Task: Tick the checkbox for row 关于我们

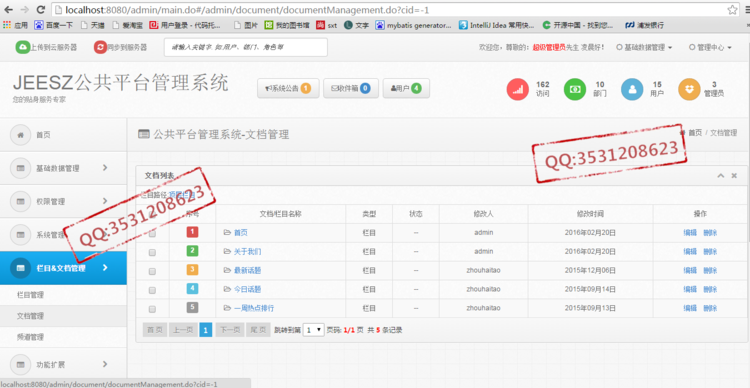Action: tap(152, 252)
